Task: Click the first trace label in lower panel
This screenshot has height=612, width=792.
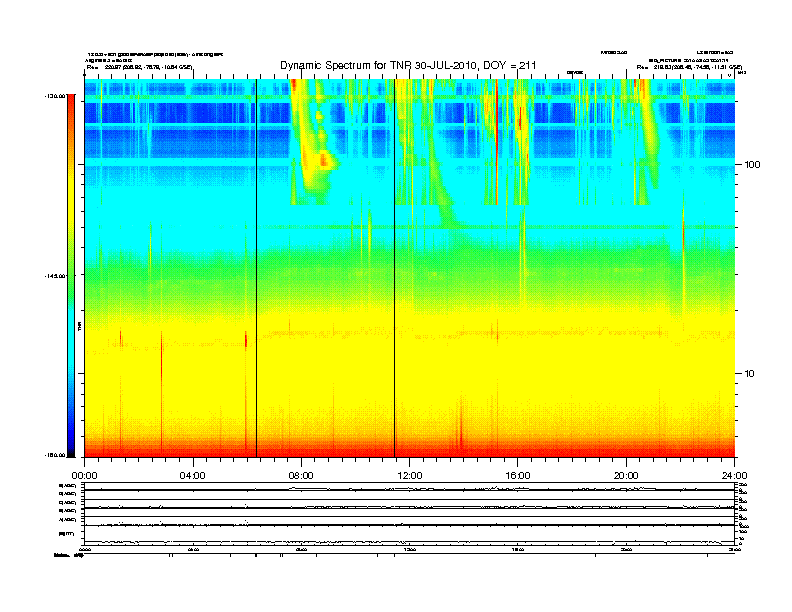Action: click(67, 485)
